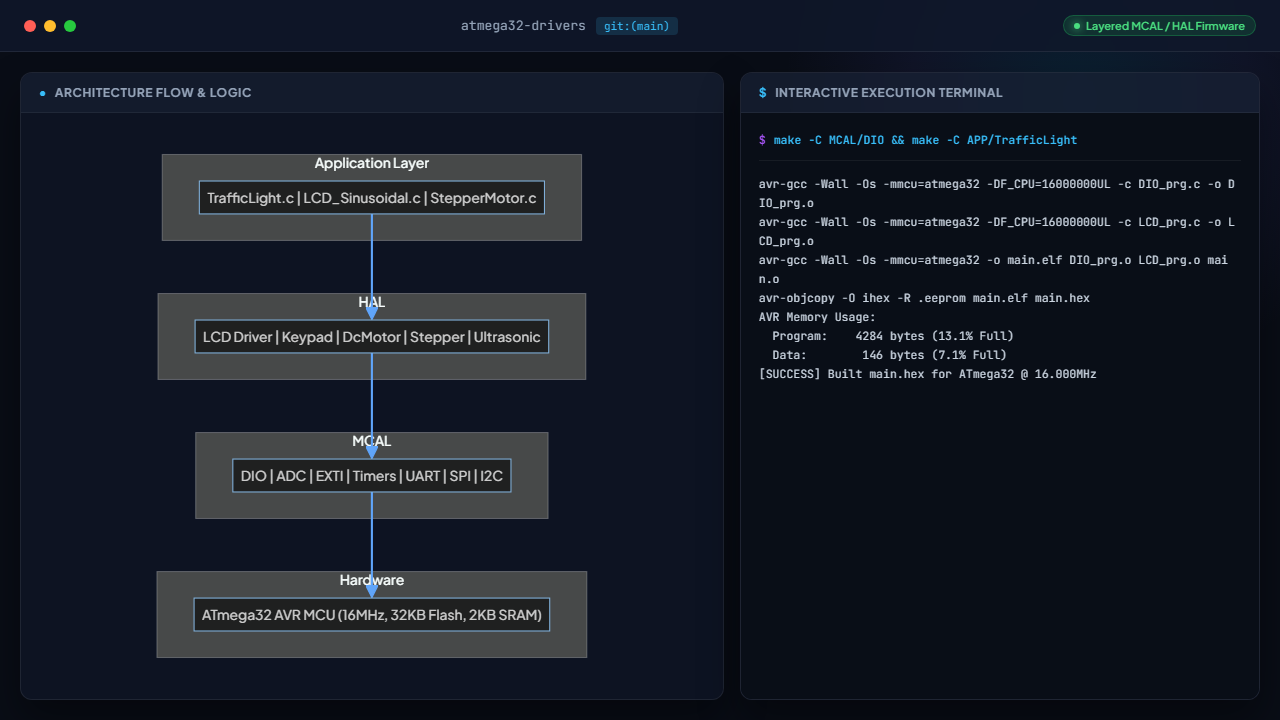Click the blue dot beside Architecture Flow heading

(43, 93)
